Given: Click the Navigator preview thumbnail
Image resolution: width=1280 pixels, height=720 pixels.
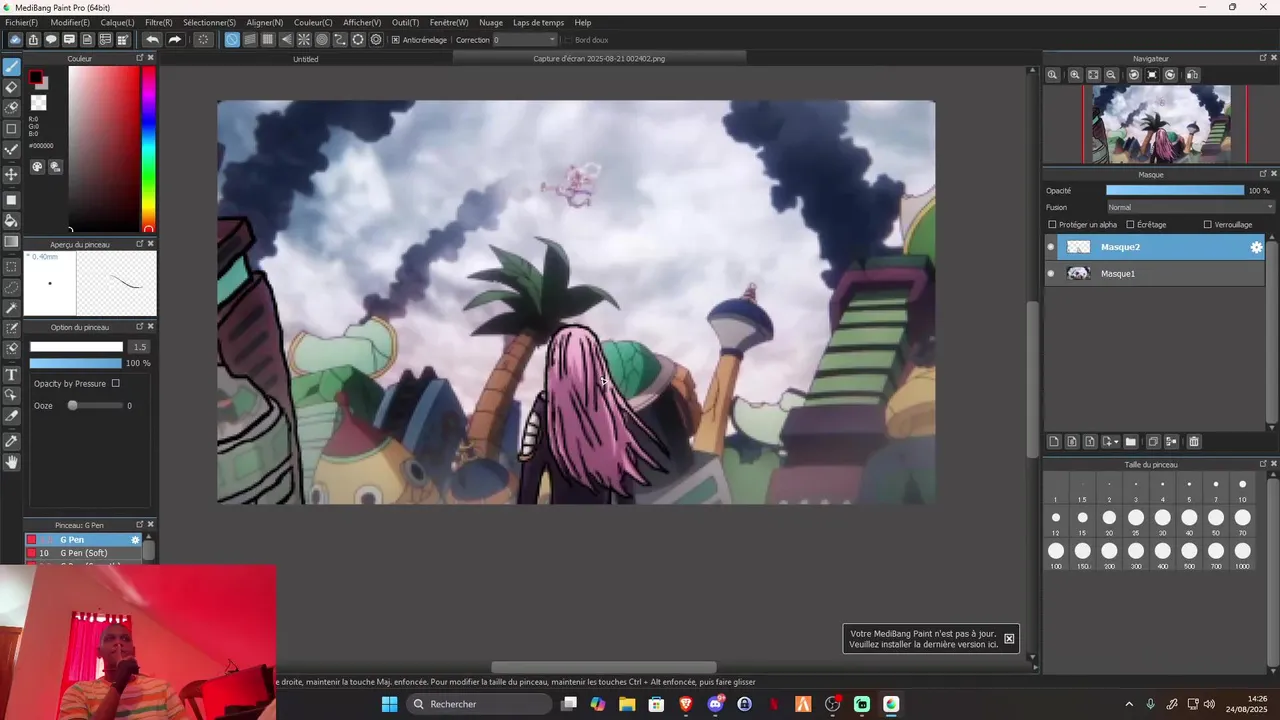Looking at the screenshot, I should pos(1161,124).
